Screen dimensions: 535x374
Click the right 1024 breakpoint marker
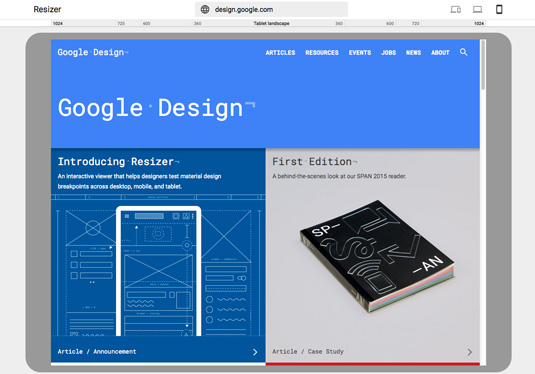pos(479,24)
